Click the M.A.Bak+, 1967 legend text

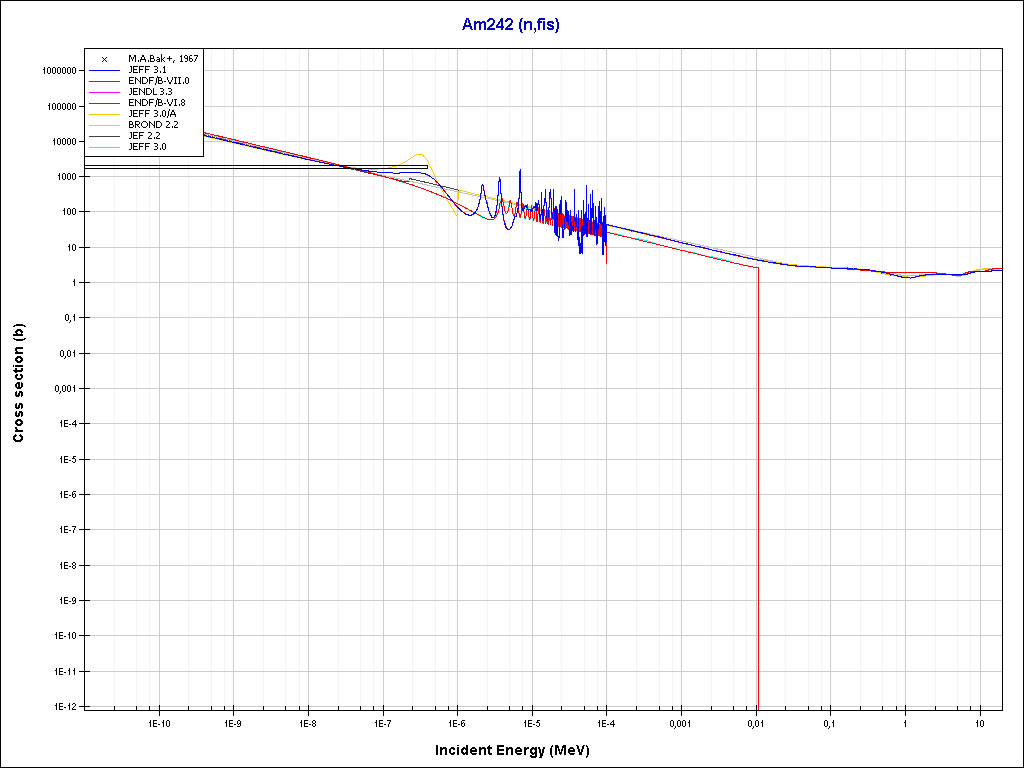(163, 59)
